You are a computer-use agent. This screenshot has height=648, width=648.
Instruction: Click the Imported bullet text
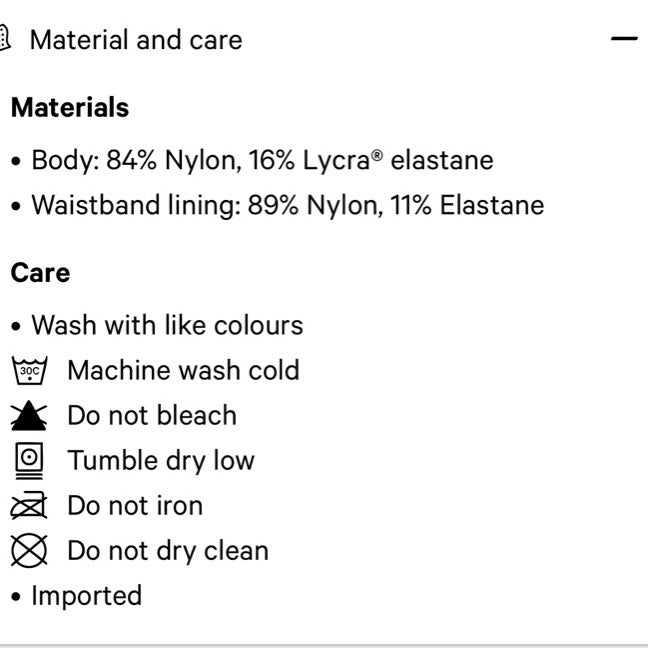click(x=87, y=596)
